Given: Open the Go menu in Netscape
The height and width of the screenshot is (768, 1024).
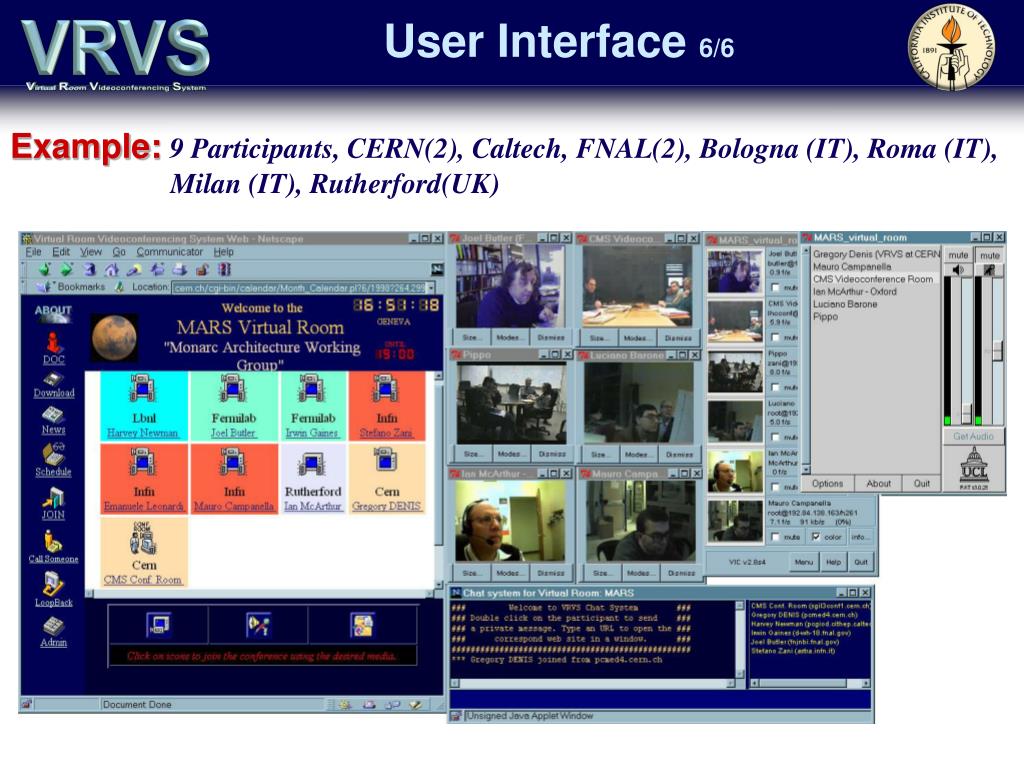Looking at the screenshot, I should [119, 252].
